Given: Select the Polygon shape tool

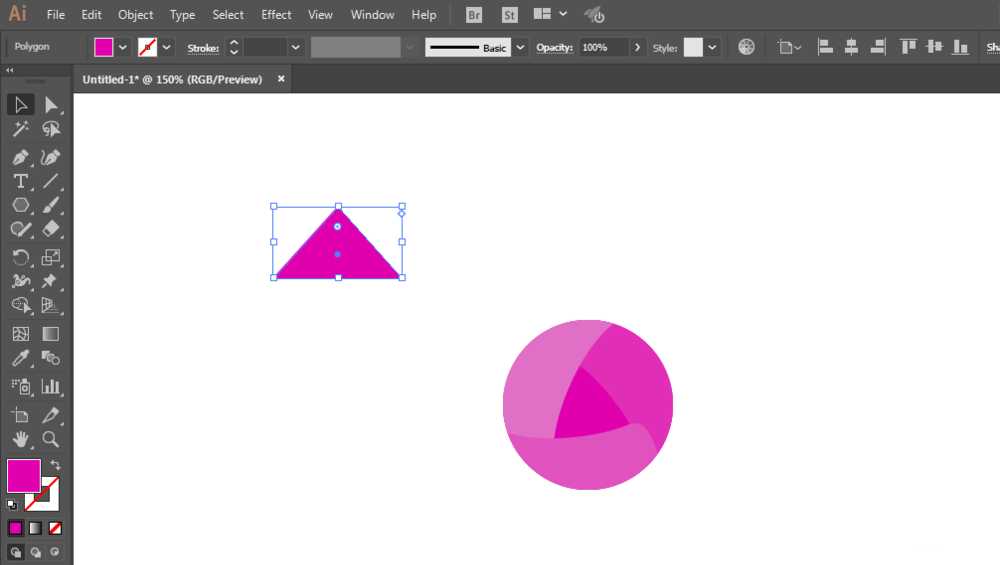Looking at the screenshot, I should (20, 205).
